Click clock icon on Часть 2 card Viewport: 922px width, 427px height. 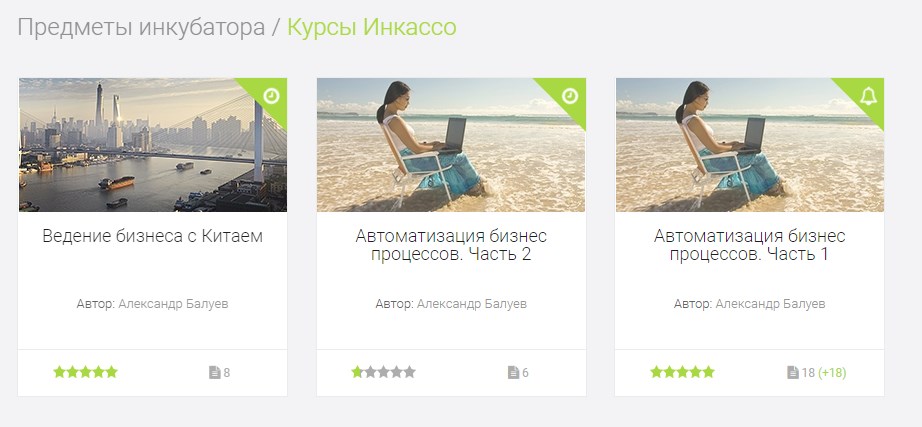point(570,96)
